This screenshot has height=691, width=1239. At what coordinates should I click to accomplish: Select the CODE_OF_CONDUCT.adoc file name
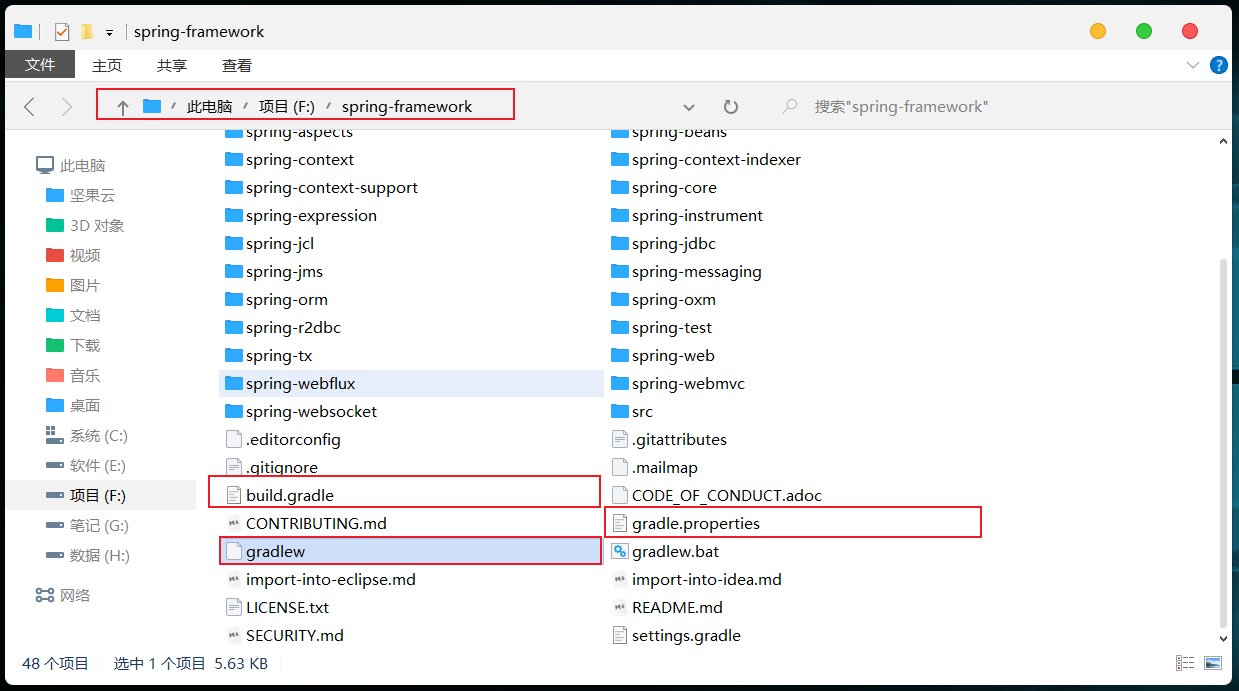click(x=727, y=495)
